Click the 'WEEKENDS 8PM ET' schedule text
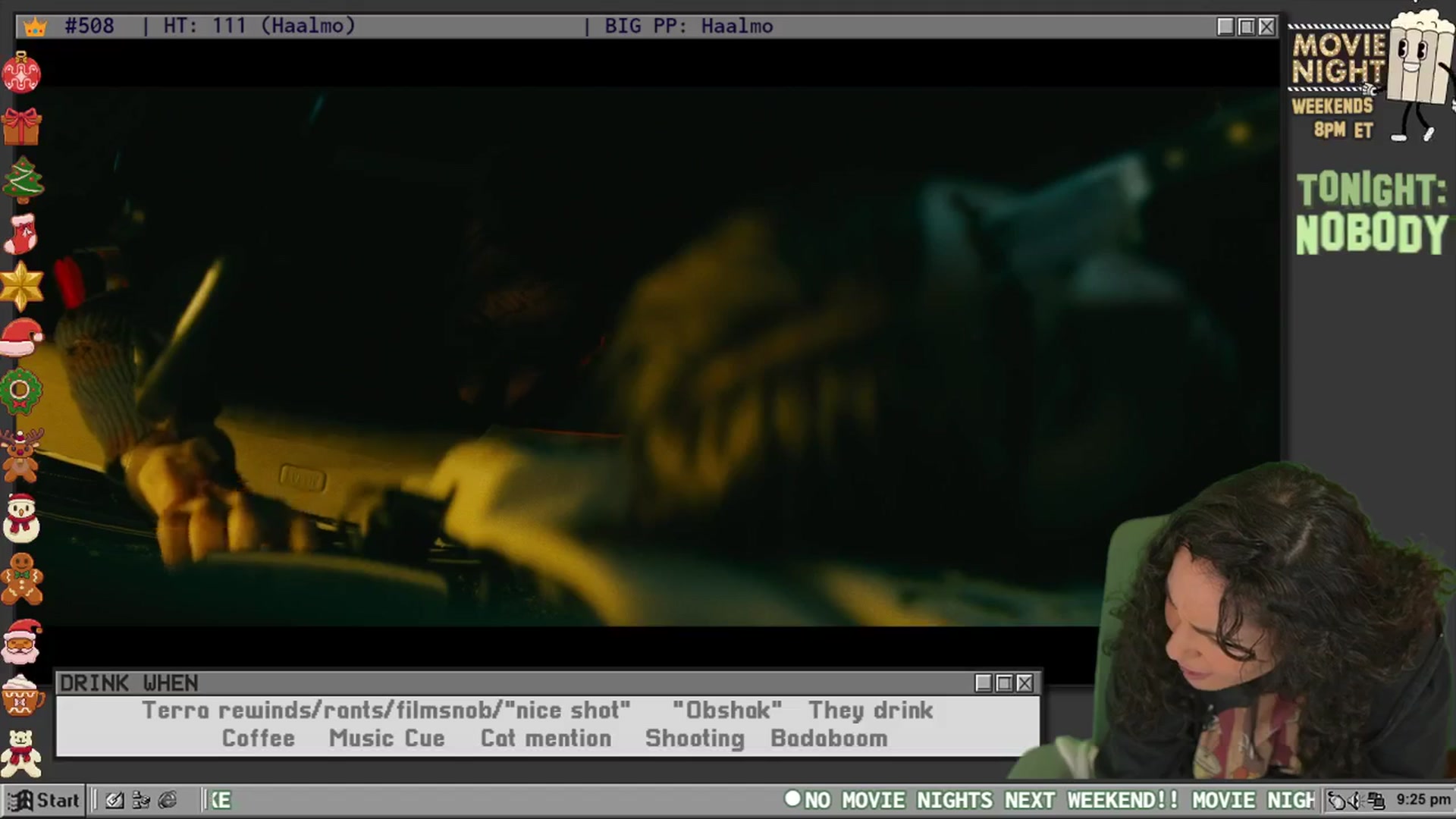The width and height of the screenshot is (1456, 819). [x=1334, y=118]
